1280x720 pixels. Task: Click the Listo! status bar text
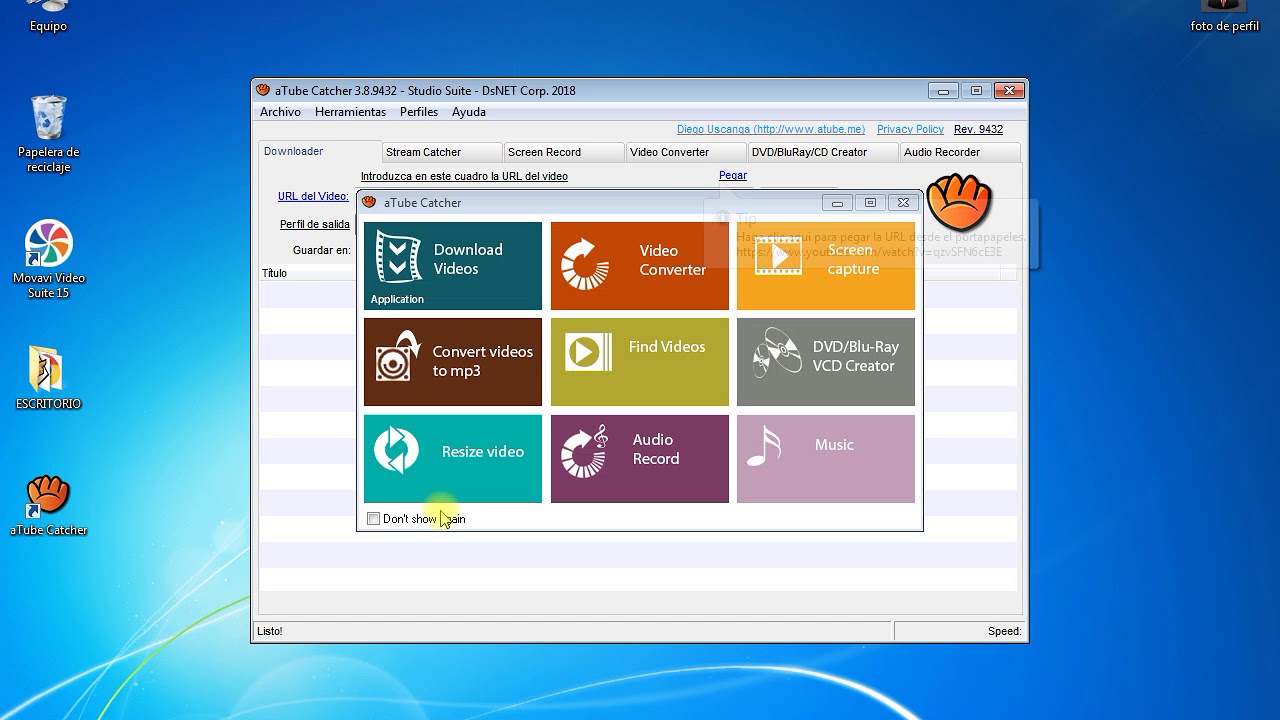click(270, 631)
